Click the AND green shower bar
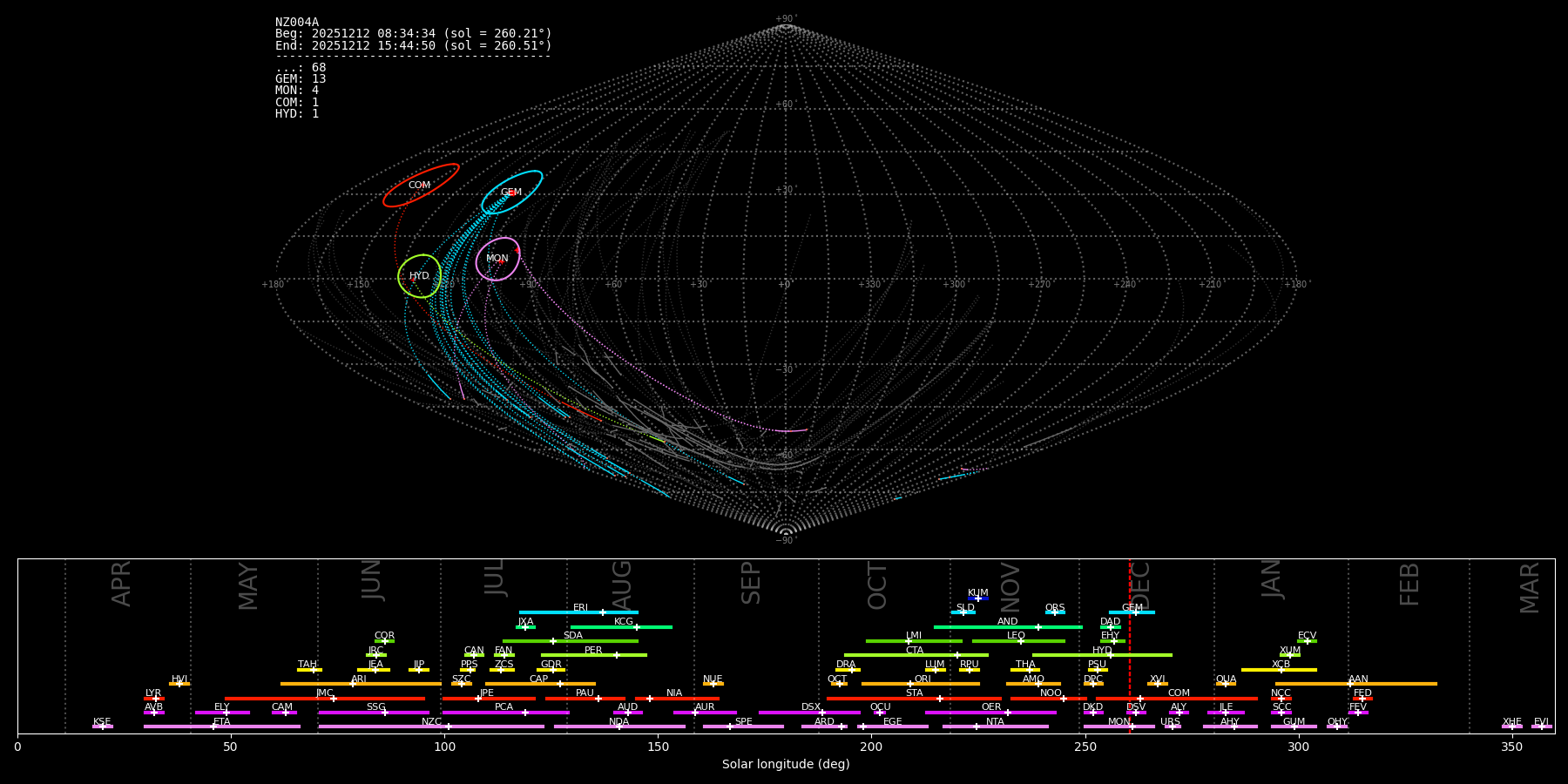This screenshot has height=784, width=1568. pos(1008,627)
